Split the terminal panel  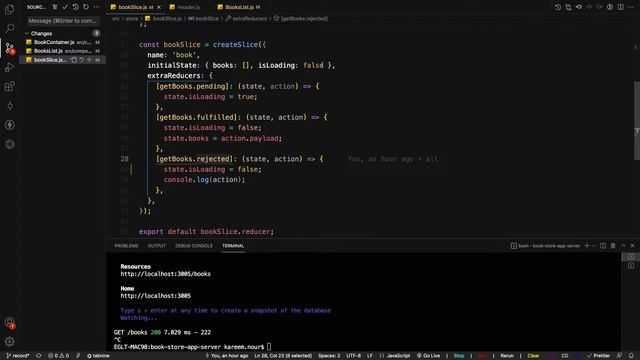coord(603,246)
